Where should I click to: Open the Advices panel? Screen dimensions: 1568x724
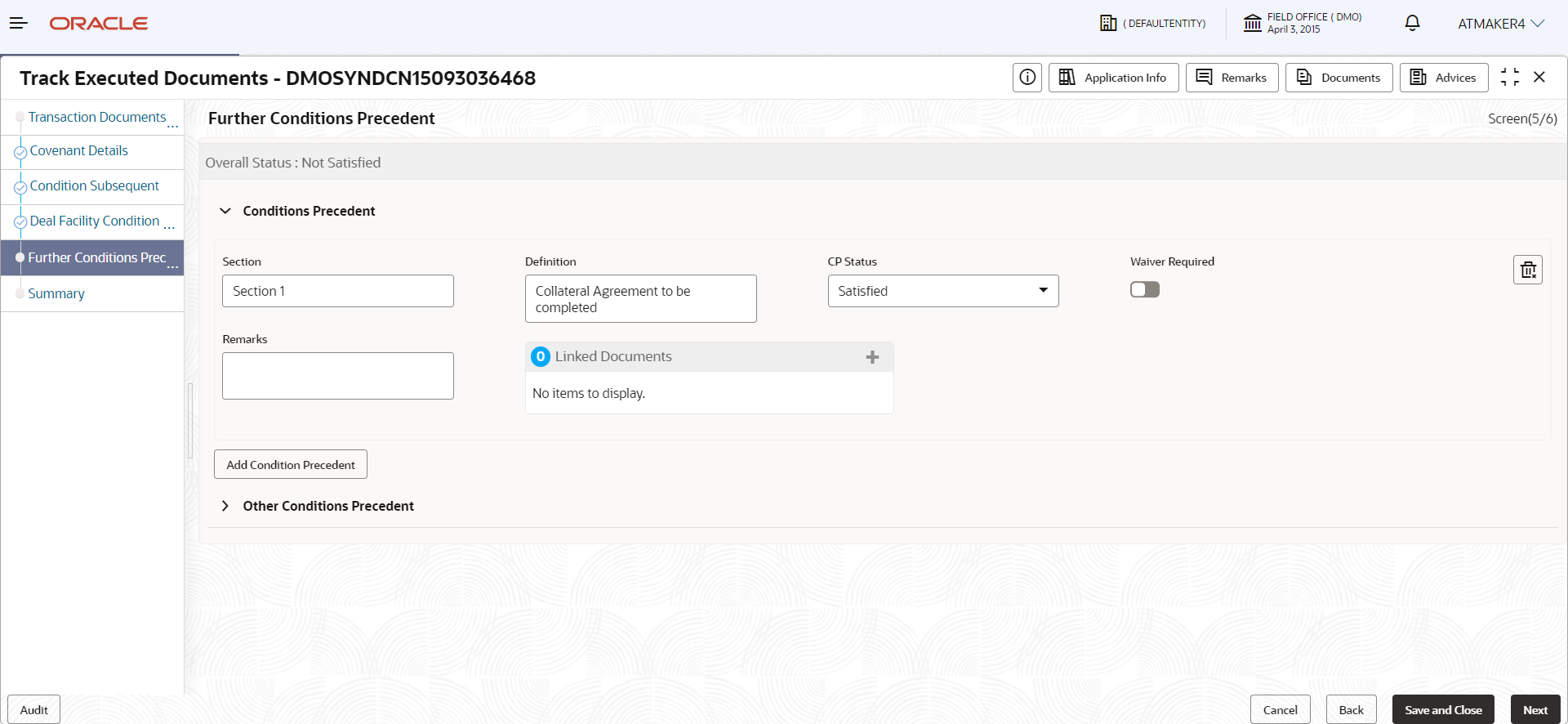pos(1444,78)
